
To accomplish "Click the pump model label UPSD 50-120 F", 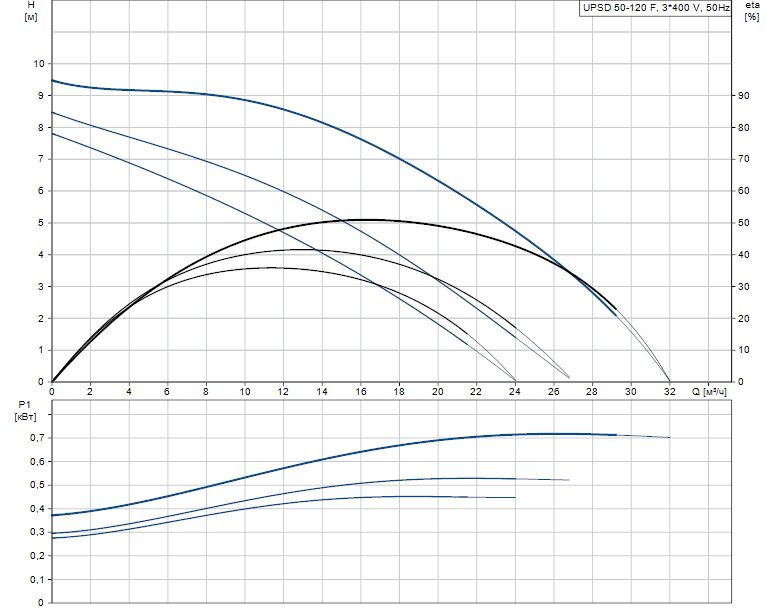I will click(654, 8).
